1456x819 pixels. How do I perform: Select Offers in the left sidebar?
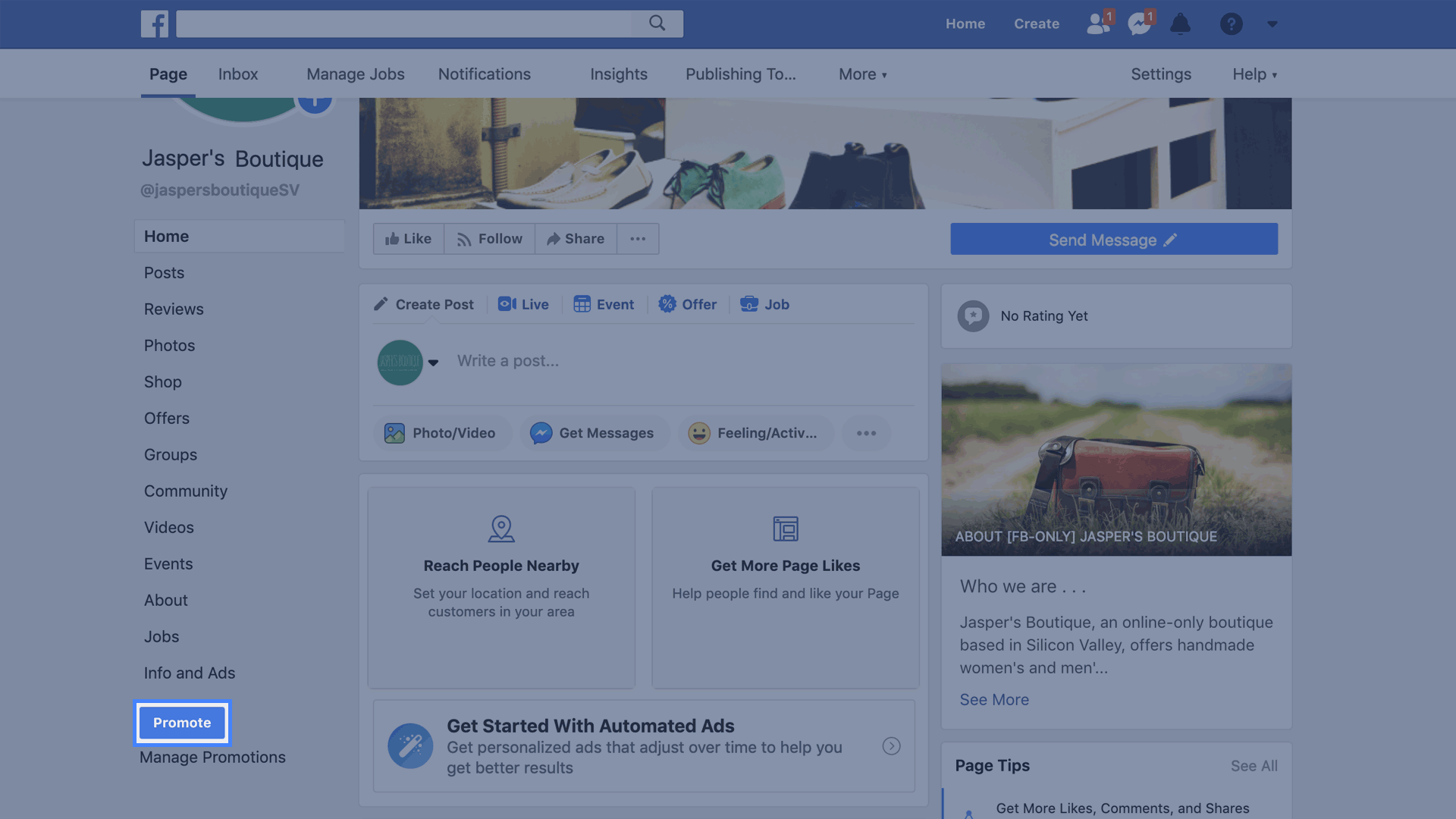point(167,419)
